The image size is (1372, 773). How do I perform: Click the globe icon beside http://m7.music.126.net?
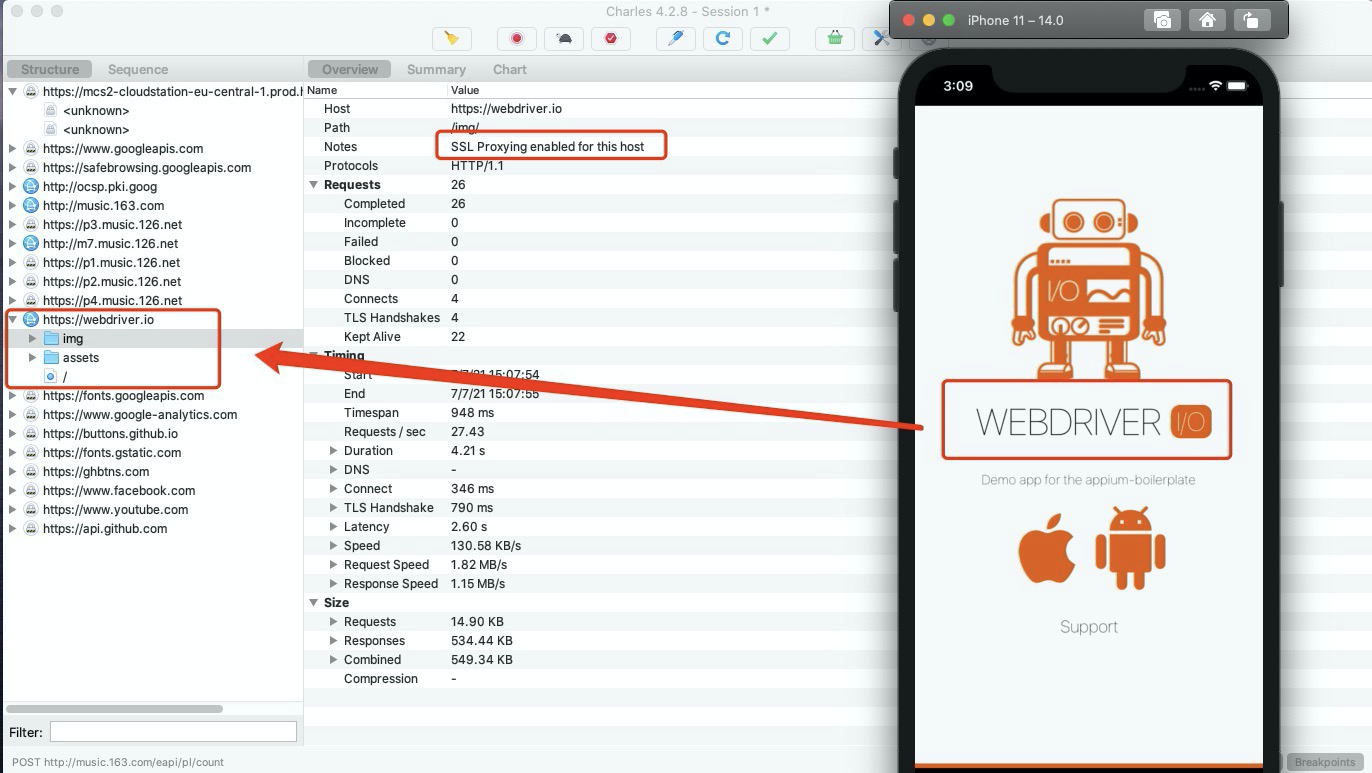[x=30, y=244]
